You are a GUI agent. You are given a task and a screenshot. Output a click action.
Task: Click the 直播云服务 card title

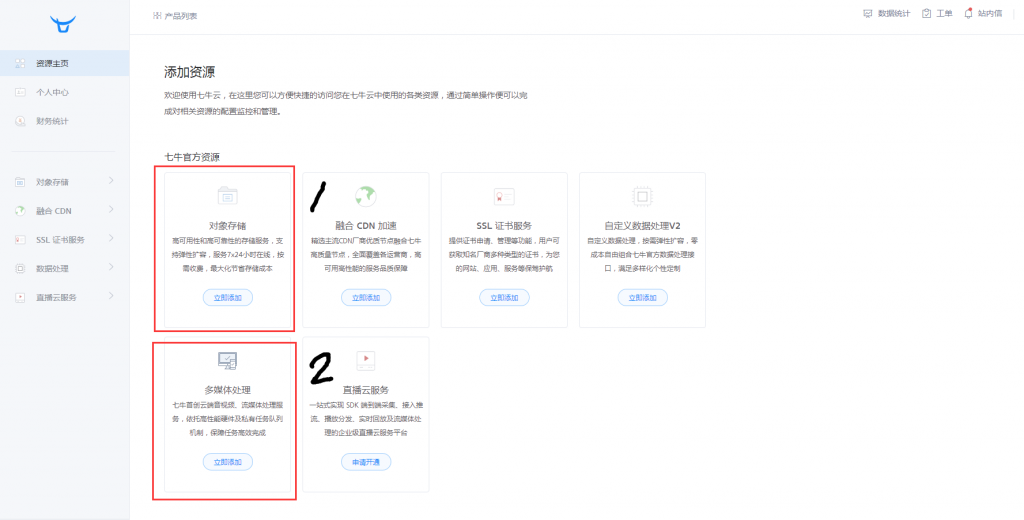pyautogui.click(x=366, y=390)
